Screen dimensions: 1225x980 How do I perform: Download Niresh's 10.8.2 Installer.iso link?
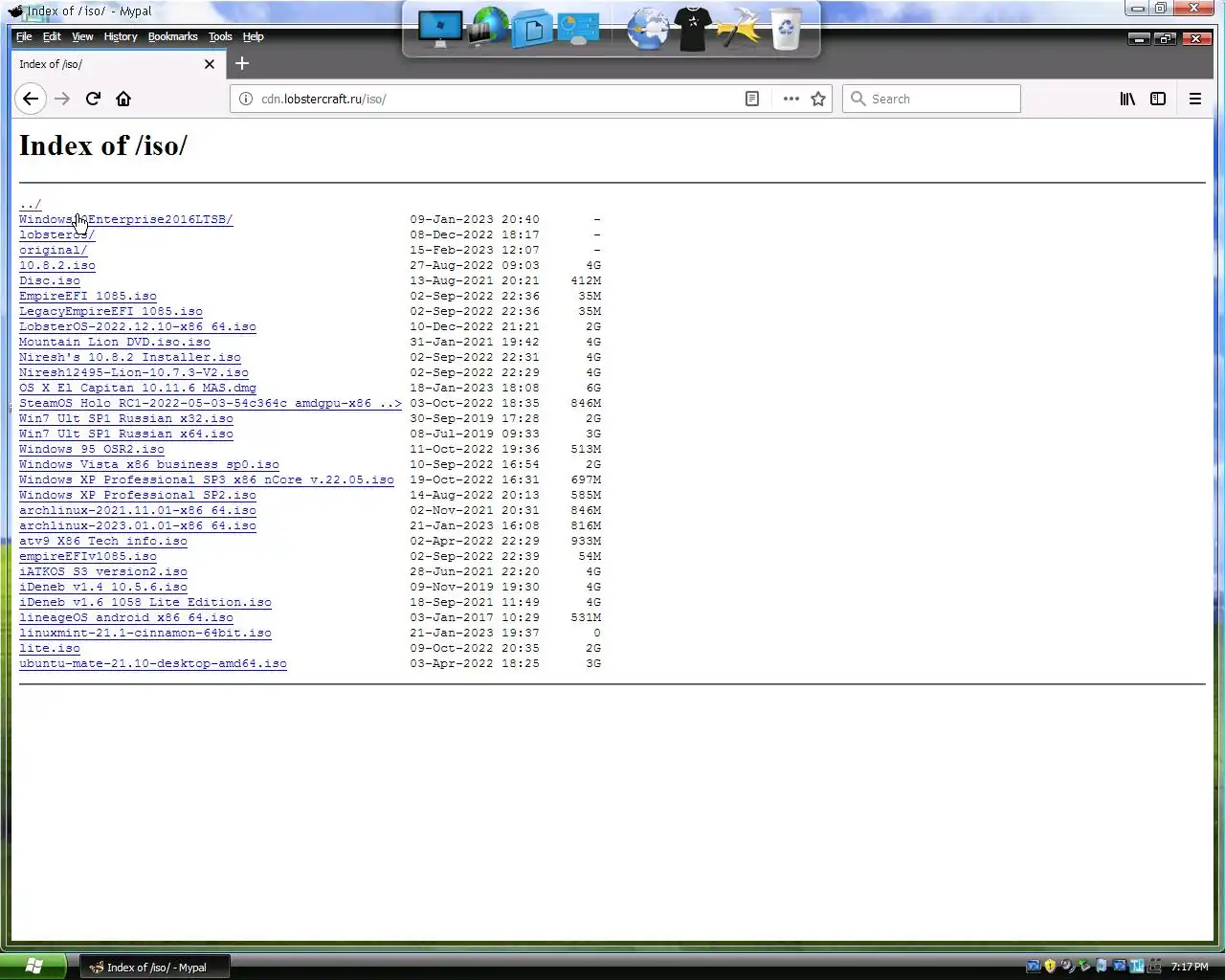tap(130, 357)
